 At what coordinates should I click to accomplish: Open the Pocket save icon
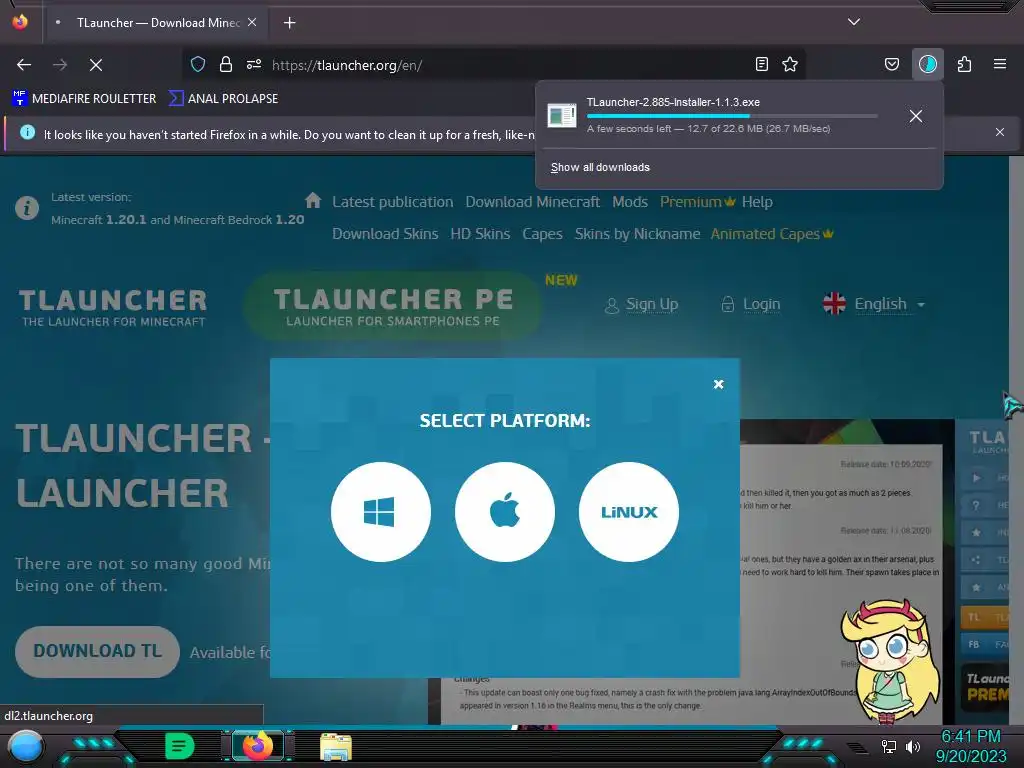point(891,64)
